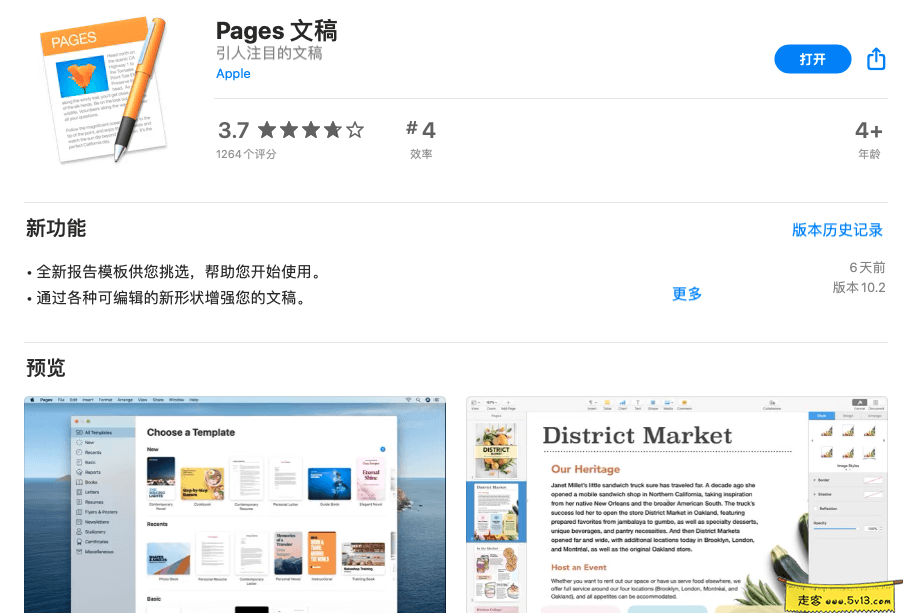Select the Style tab in preview sidebar
The height and width of the screenshot is (613, 903).
[x=821, y=415]
